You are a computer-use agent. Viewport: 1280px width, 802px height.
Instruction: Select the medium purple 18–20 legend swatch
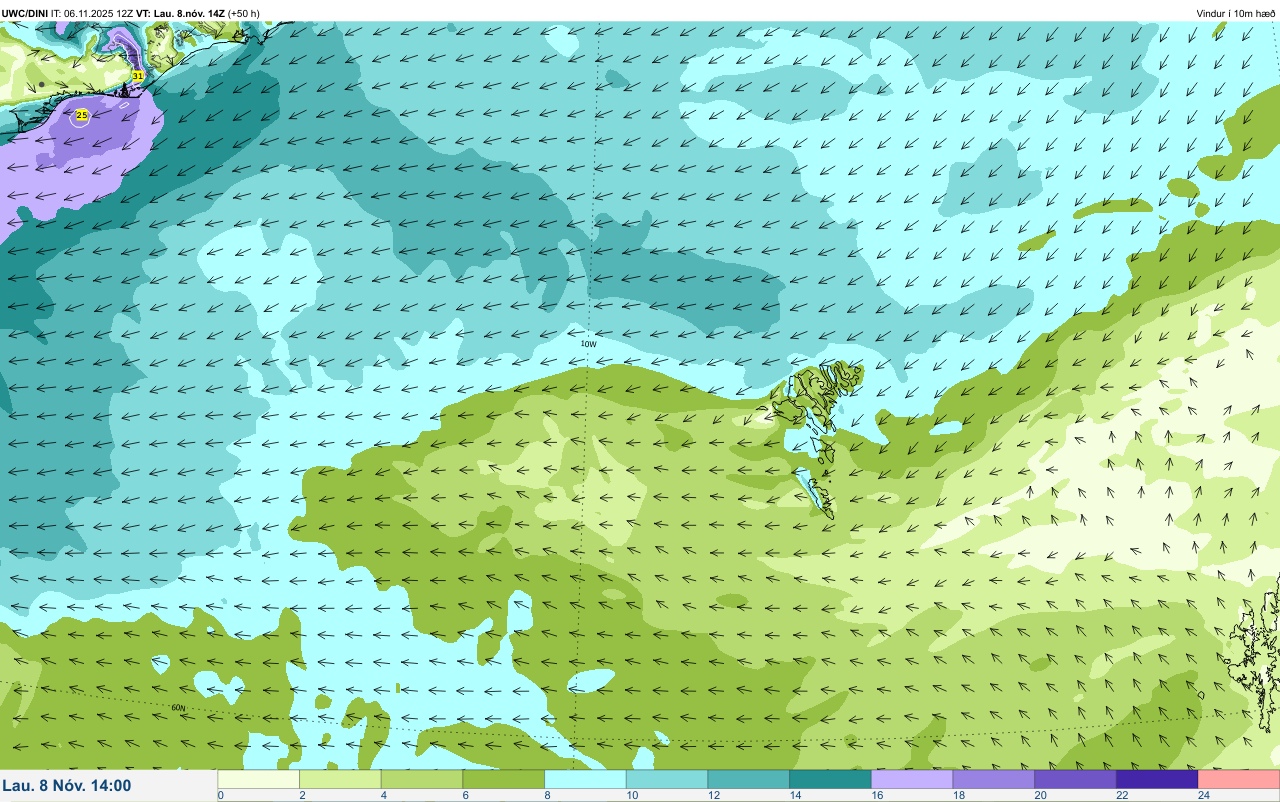point(994,779)
